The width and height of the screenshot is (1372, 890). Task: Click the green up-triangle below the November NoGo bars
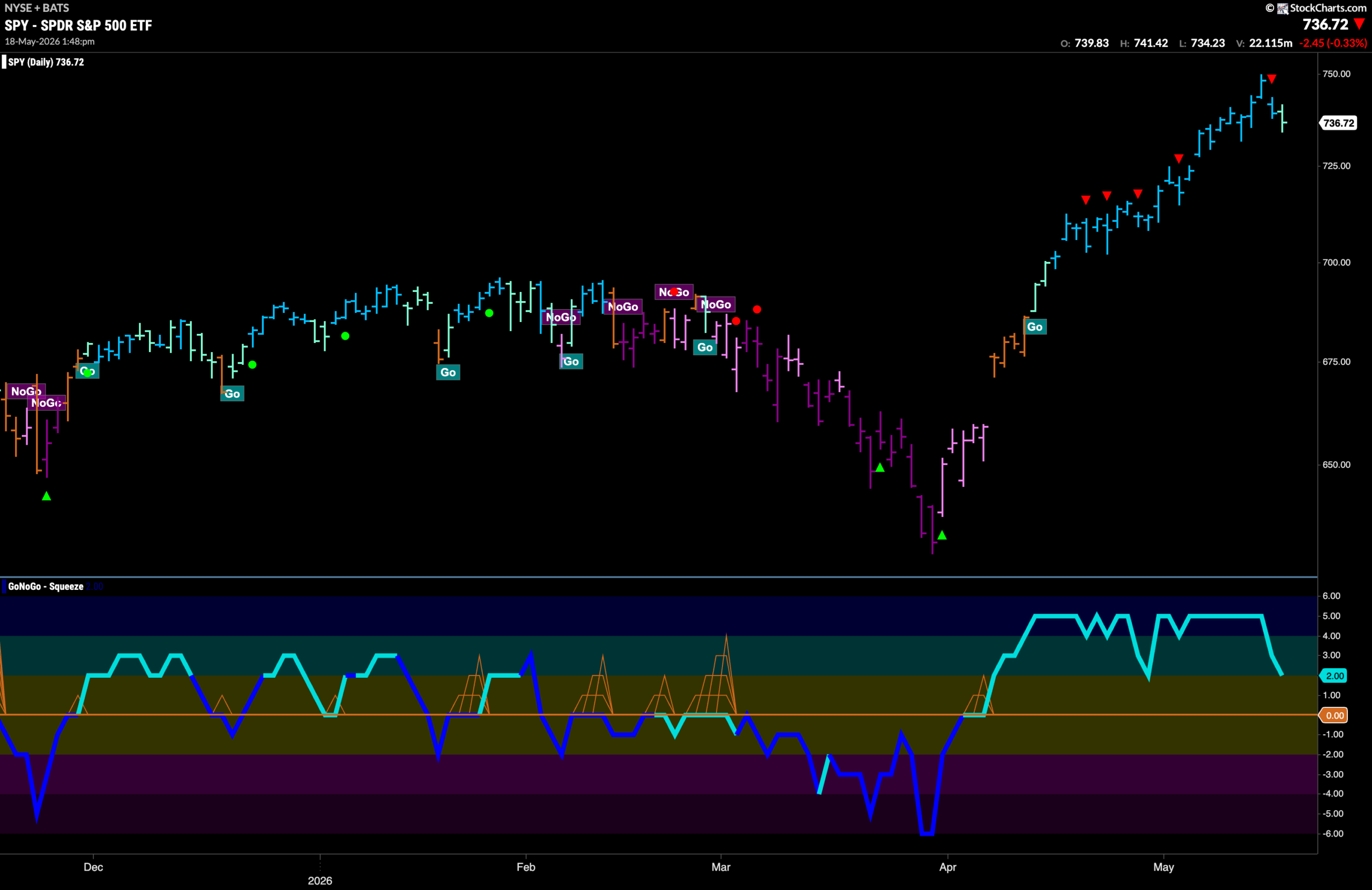tap(47, 496)
